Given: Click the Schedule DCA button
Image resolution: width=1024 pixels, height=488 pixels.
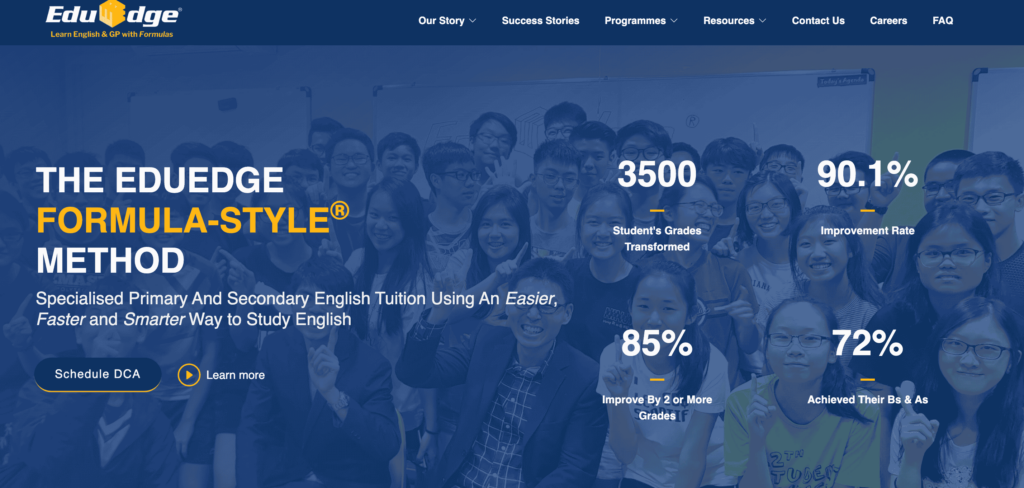Looking at the screenshot, I should point(98,374).
